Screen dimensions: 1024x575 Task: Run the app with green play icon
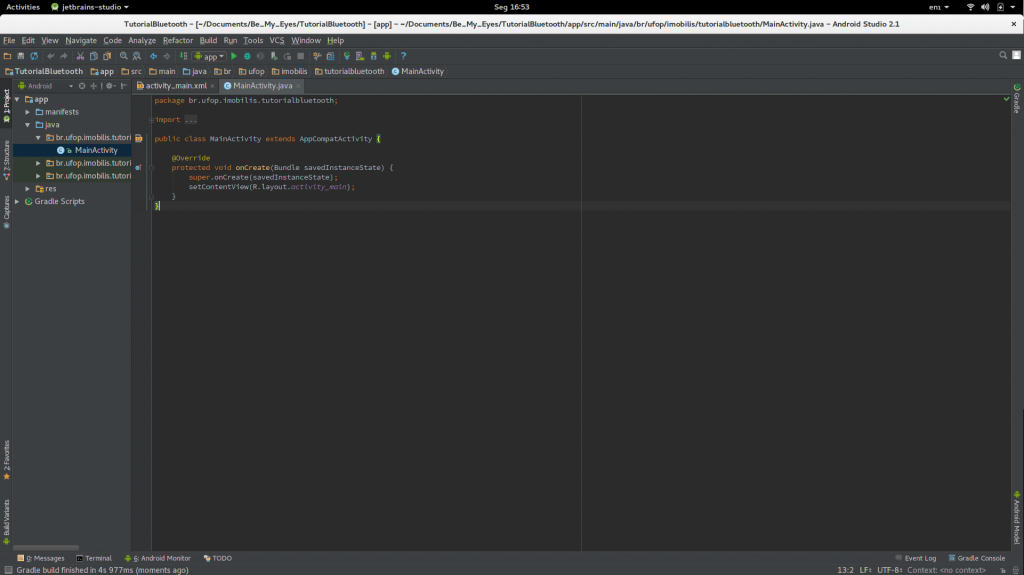[234, 56]
